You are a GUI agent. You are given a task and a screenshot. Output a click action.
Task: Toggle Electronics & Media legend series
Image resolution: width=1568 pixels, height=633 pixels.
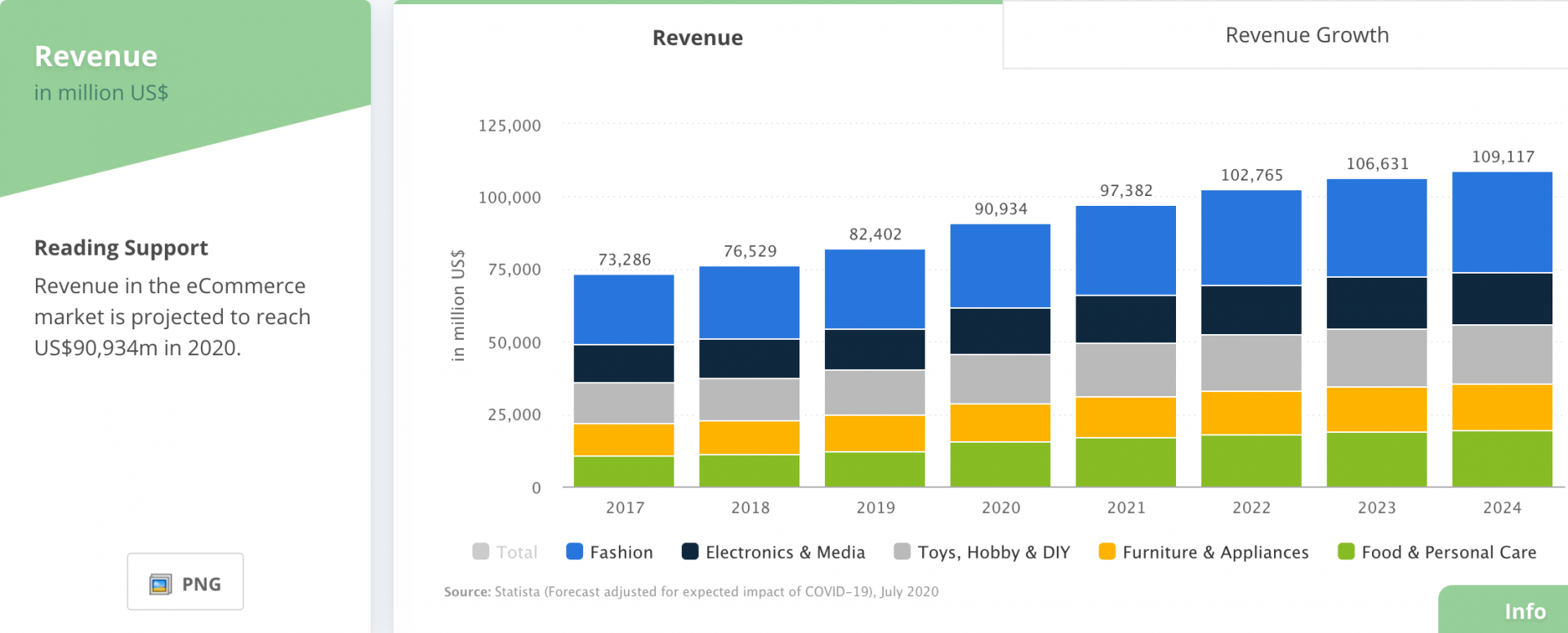[x=773, y=552]
